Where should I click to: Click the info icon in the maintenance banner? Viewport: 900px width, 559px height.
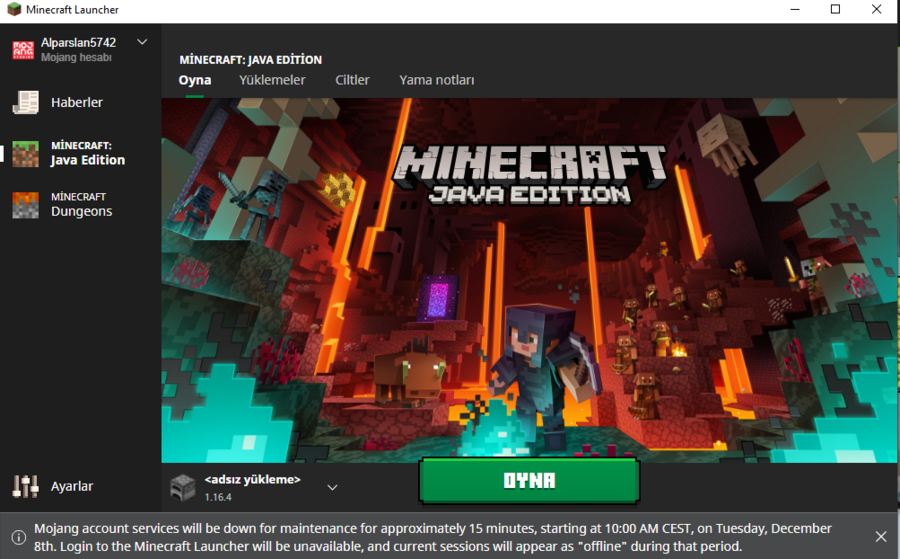pyautogui.click(x=19, y=537)
